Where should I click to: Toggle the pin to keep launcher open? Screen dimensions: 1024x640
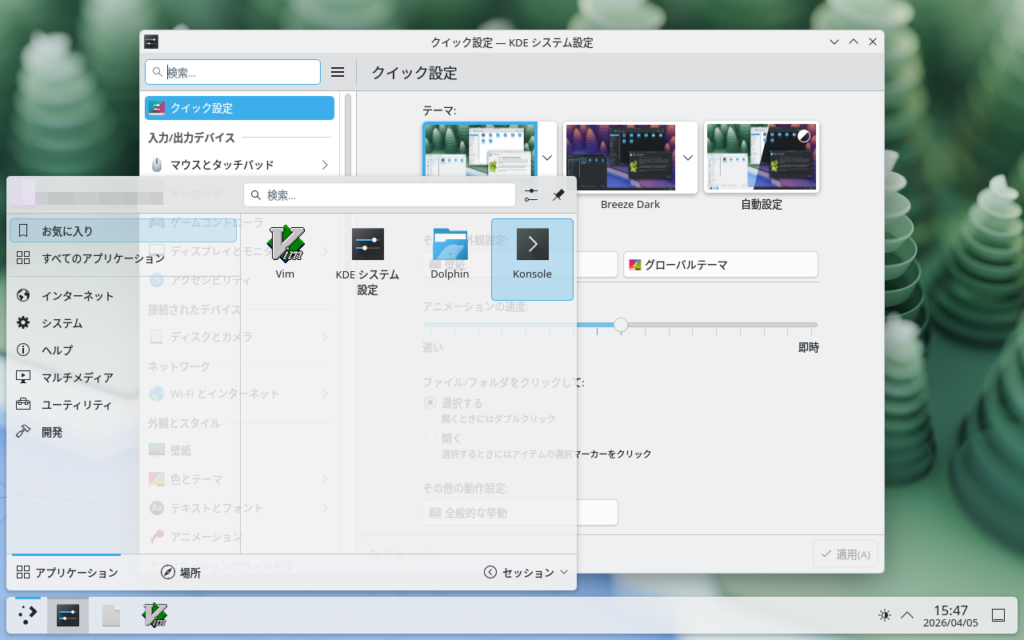point(559,195)
